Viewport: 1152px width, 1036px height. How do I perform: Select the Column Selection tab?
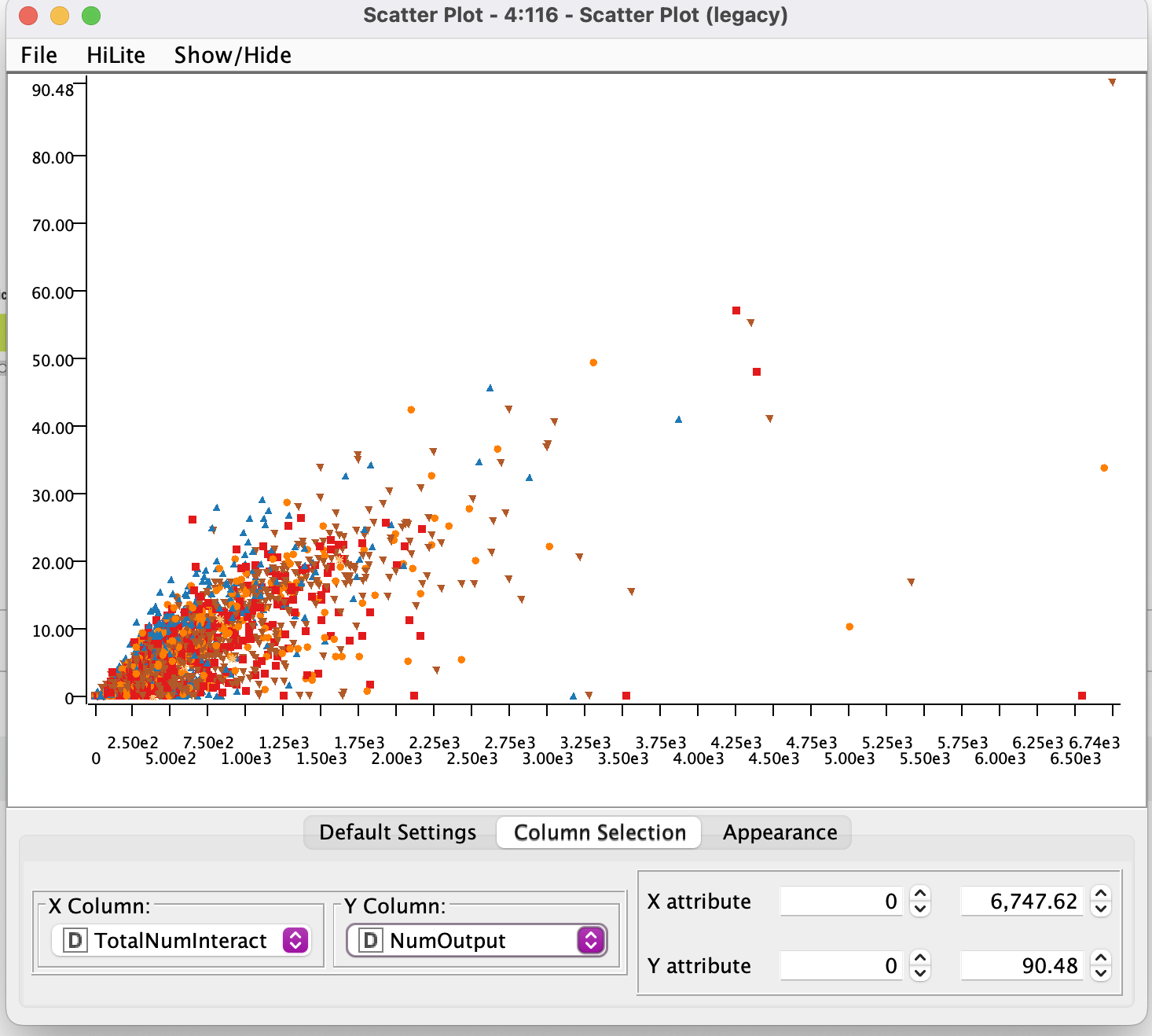tap(599, 832)
